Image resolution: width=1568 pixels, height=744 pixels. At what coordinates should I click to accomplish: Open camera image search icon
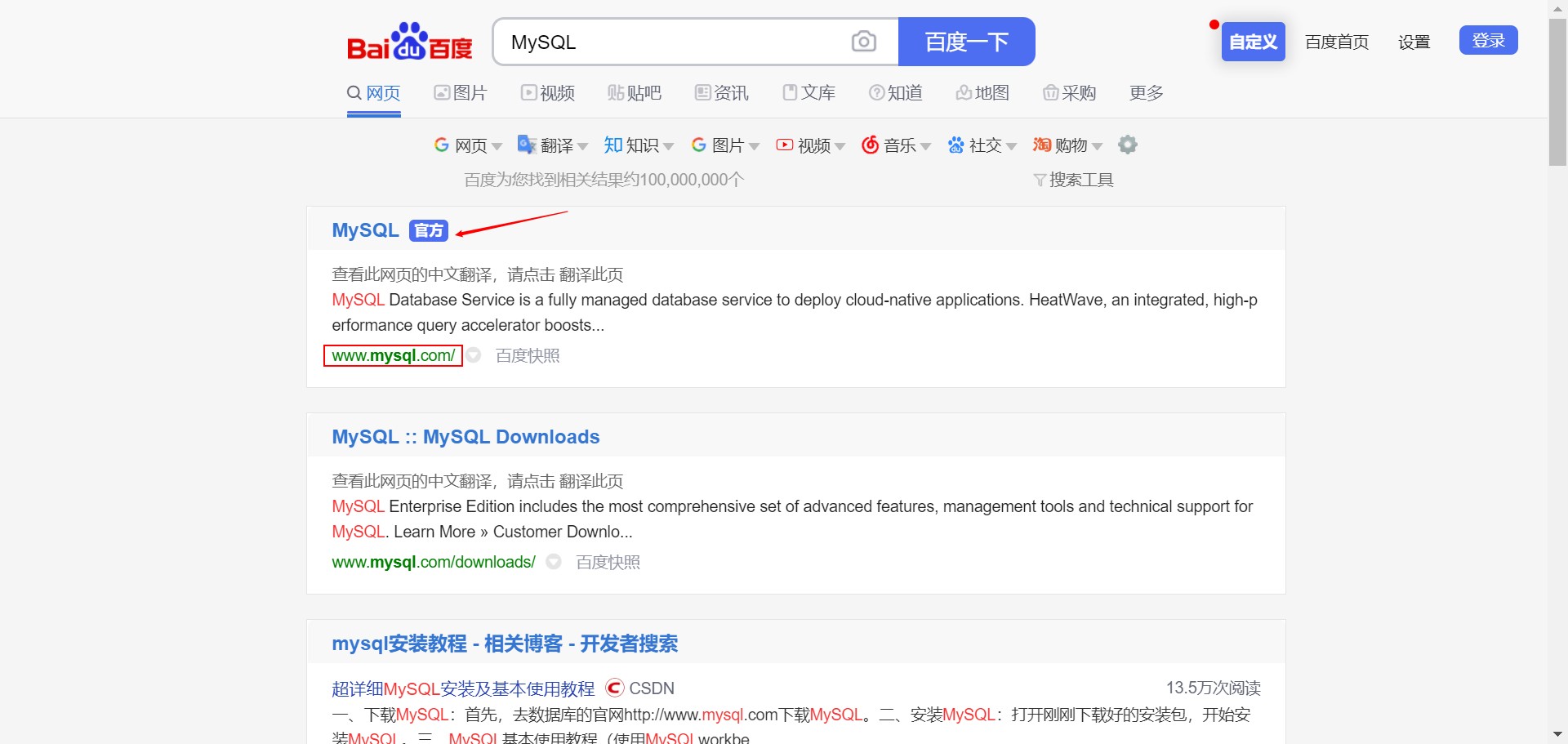pos(863,42)
